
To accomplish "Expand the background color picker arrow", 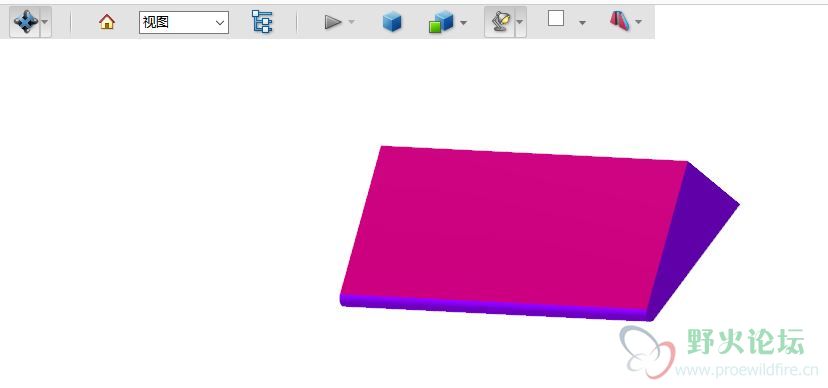I will point(582,23).
